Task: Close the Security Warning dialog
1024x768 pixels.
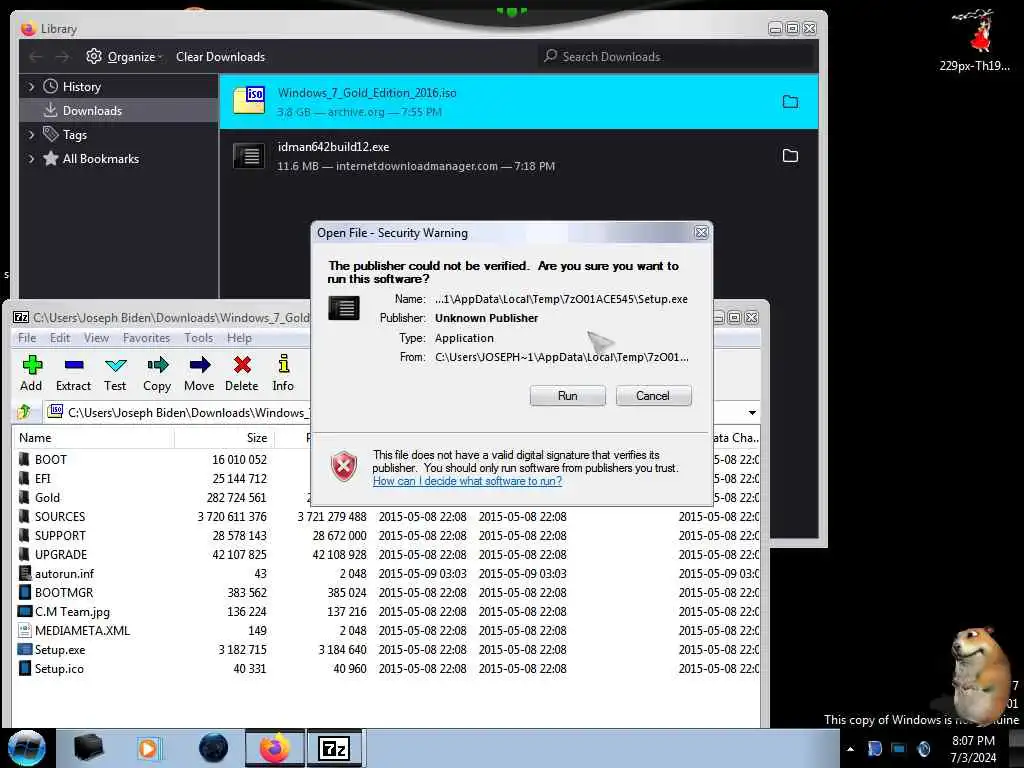Action: pos(701,232)
